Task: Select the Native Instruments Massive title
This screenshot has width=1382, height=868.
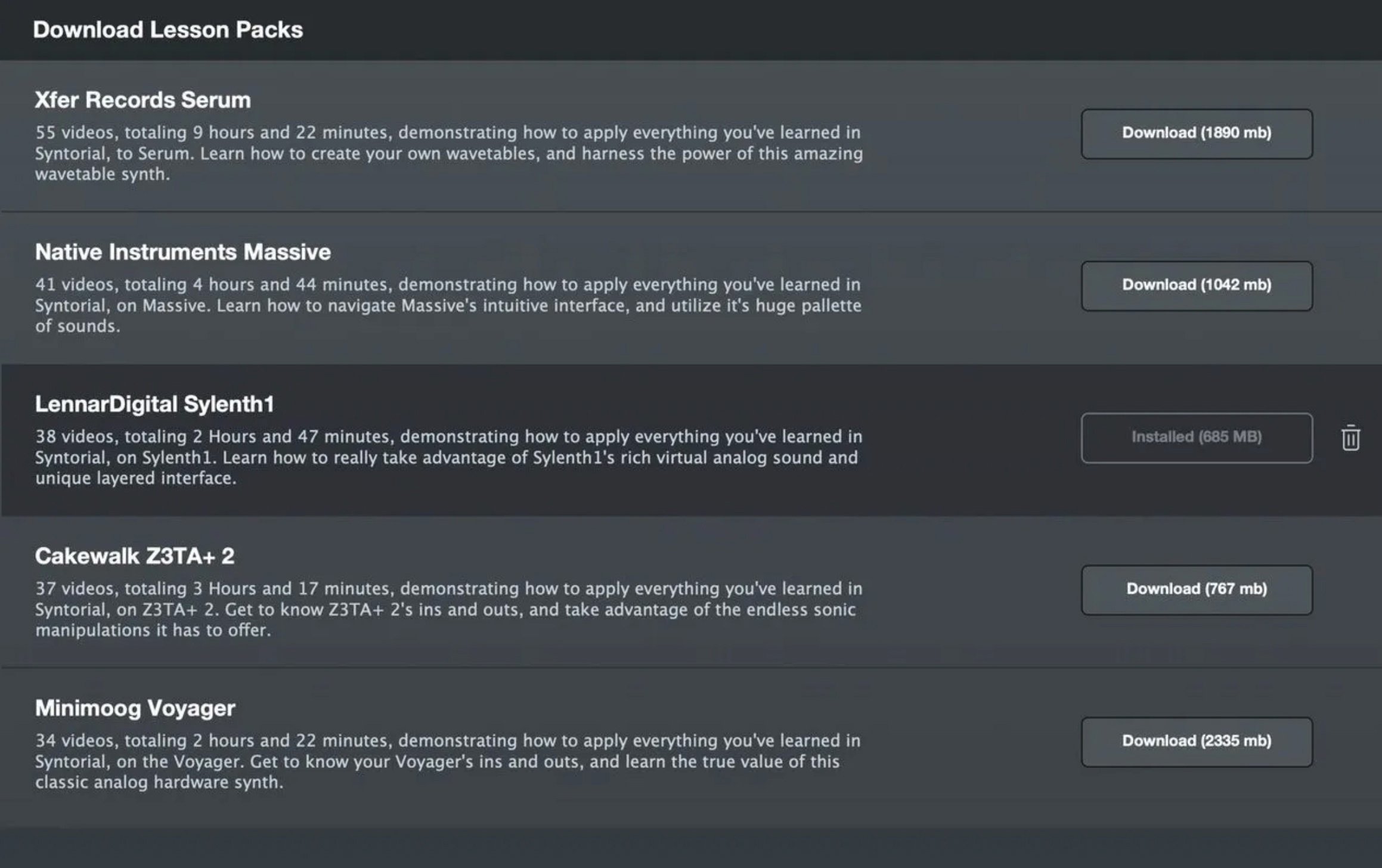Action: click(x=182, y=252)
